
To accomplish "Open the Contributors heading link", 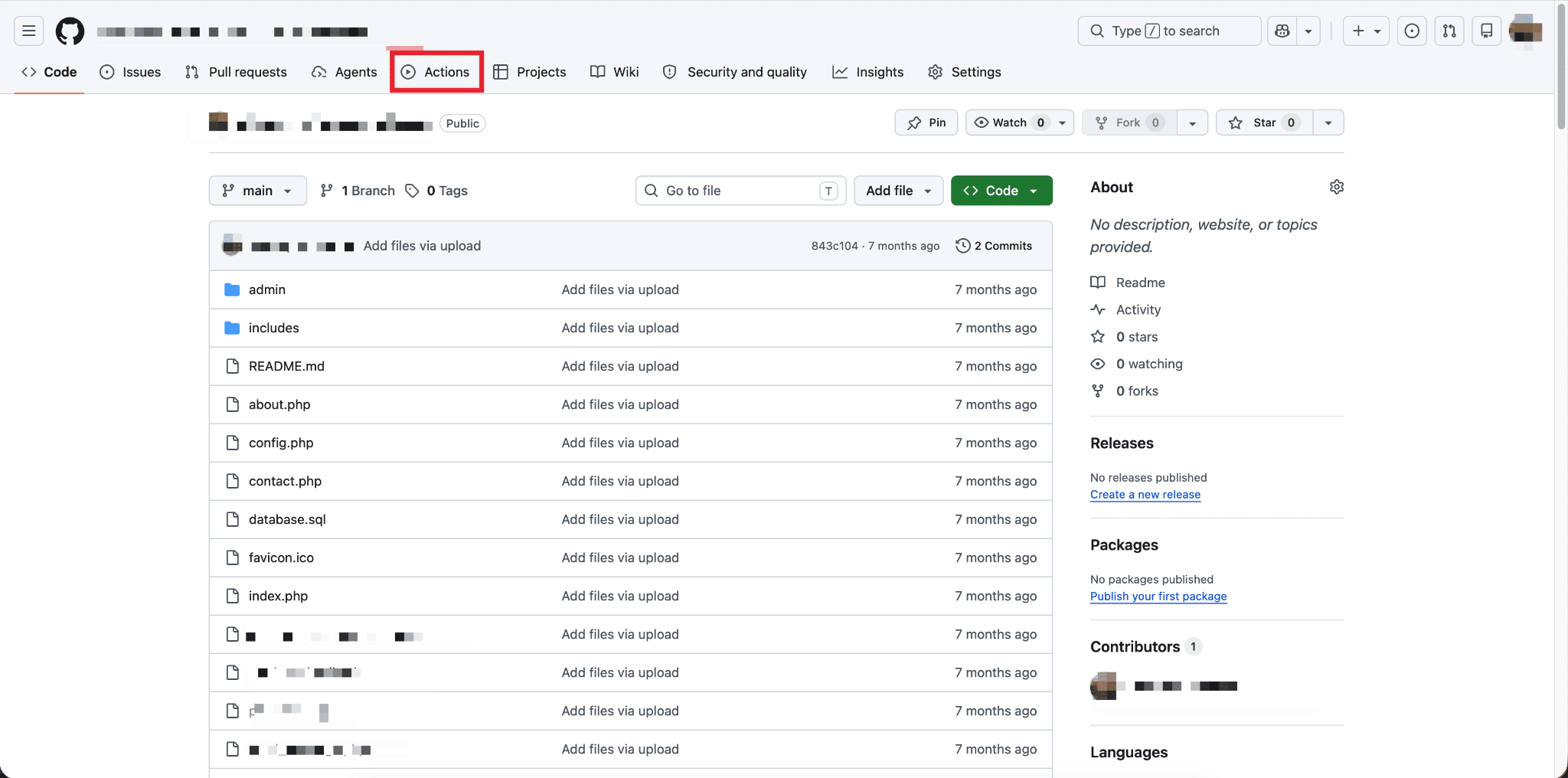I will pos(1146,647).
